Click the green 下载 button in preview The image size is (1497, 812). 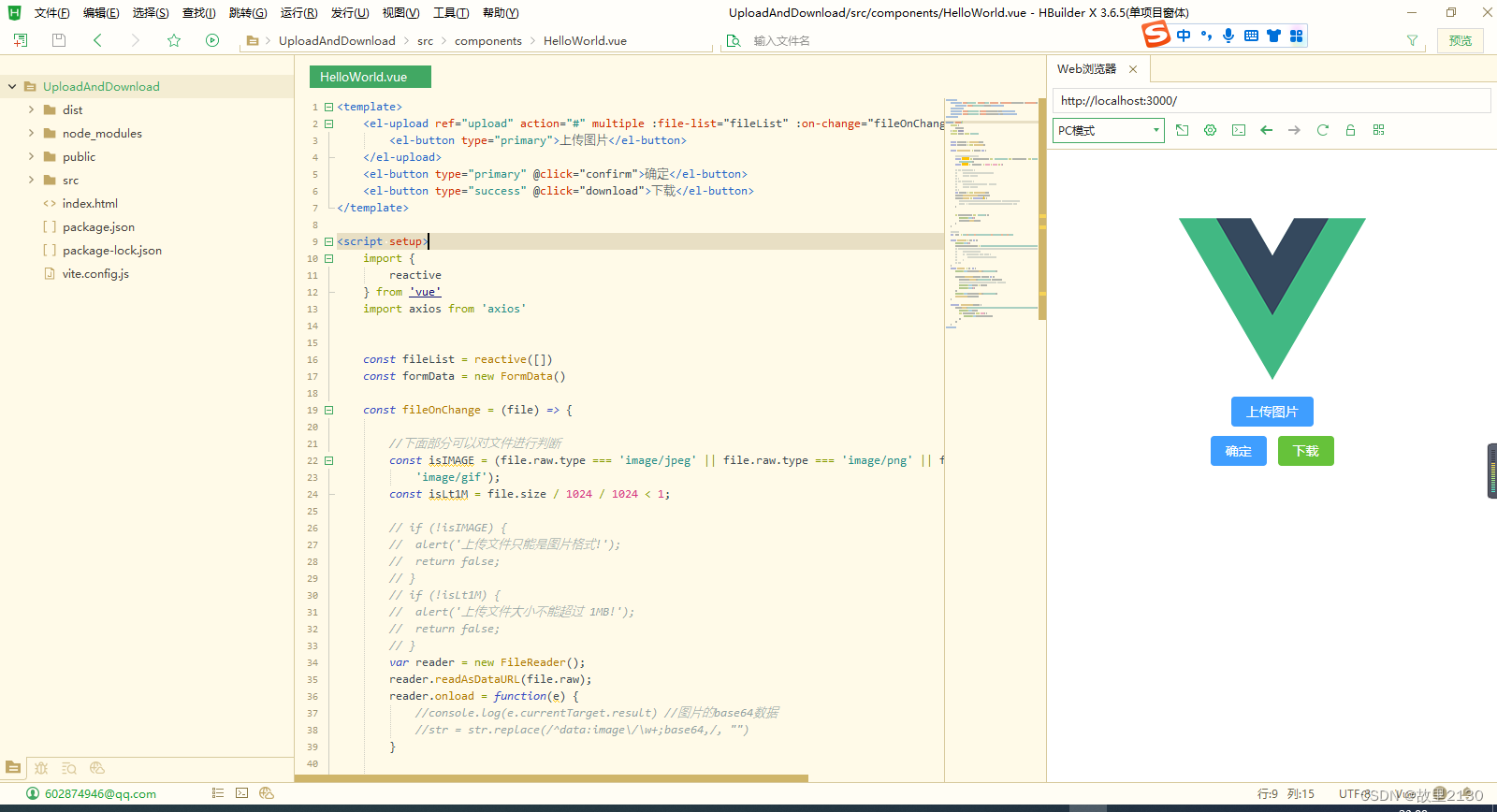click(1306, 451)
